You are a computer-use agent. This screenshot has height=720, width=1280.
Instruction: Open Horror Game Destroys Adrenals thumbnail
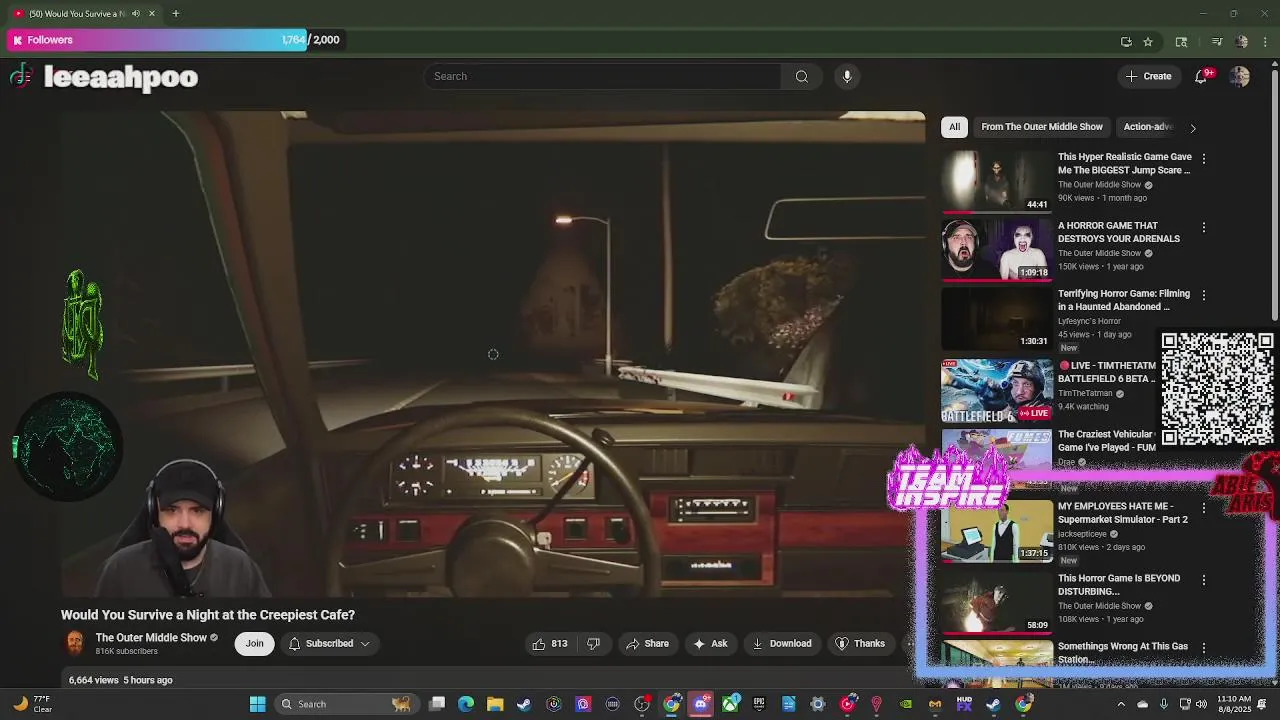click(997, 249)
